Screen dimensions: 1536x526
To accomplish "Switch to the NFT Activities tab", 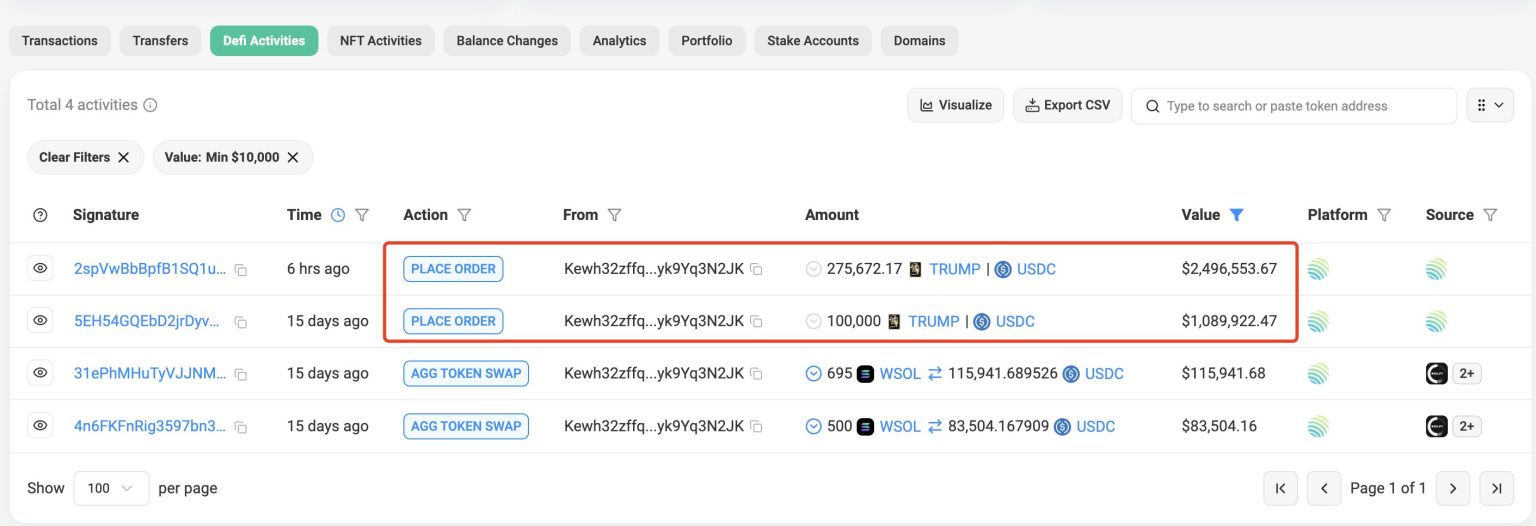I will tap(381, 41).
